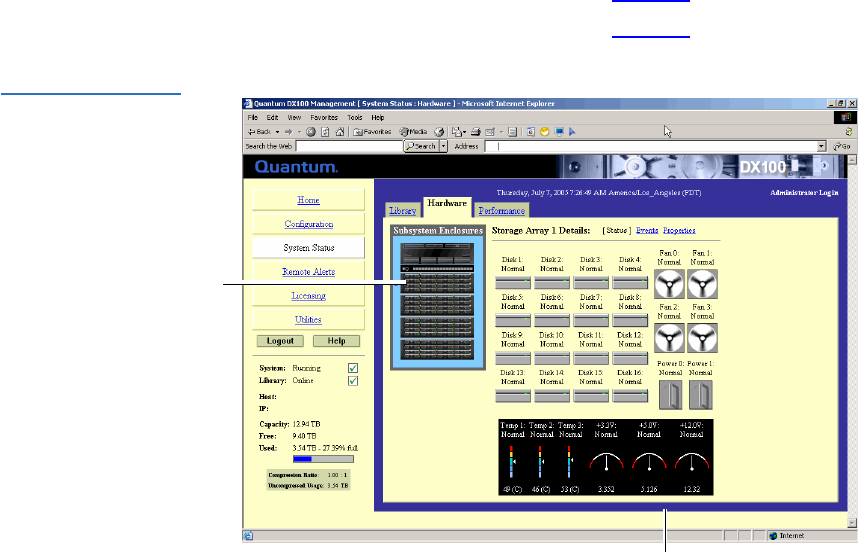Open the Help menu in menu bar

378,118
